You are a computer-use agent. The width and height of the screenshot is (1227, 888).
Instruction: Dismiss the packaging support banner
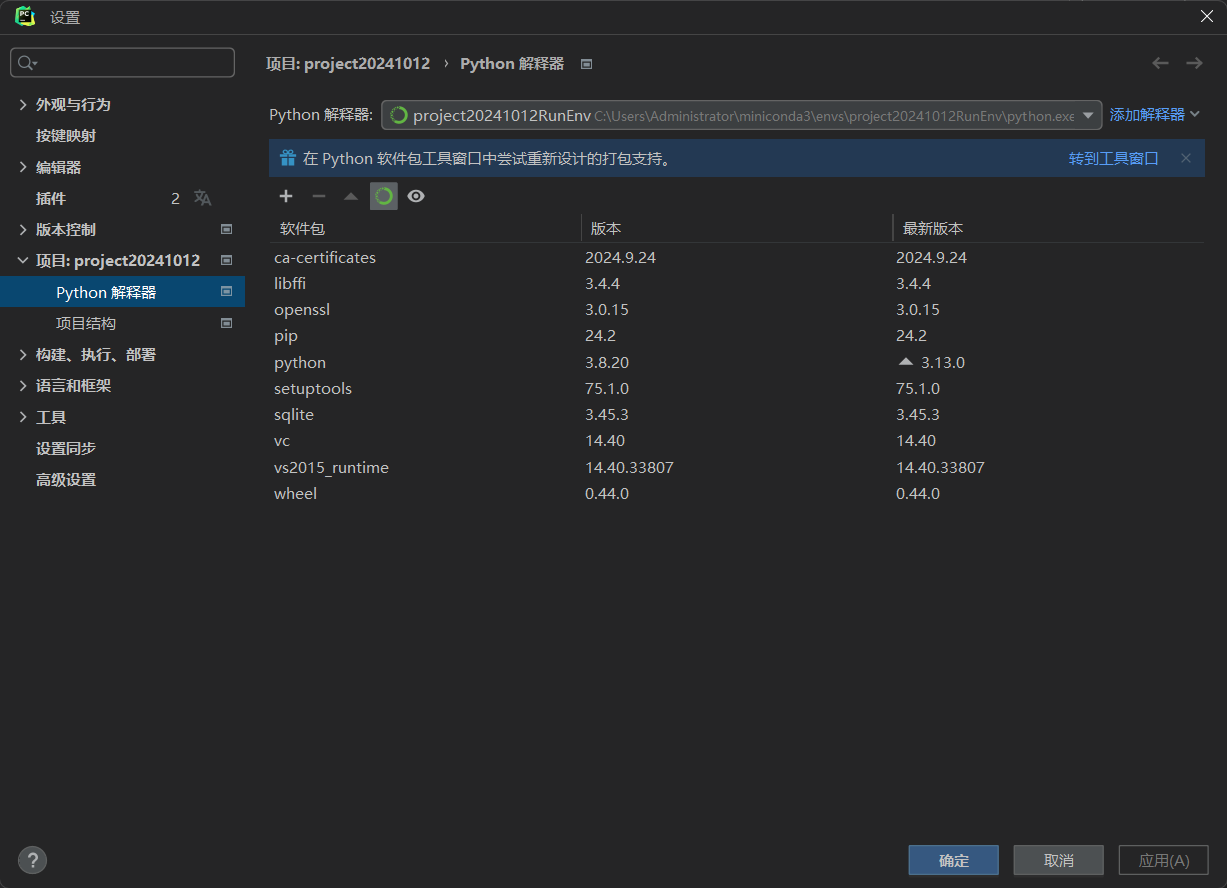pyautogui.click(x=1186, y=158)
